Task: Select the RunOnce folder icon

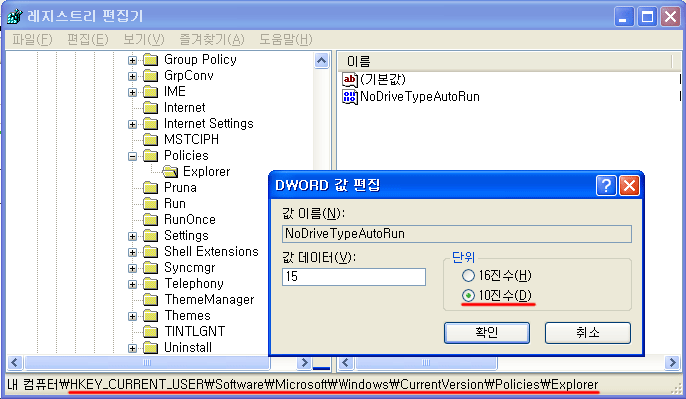Action: 150,220
